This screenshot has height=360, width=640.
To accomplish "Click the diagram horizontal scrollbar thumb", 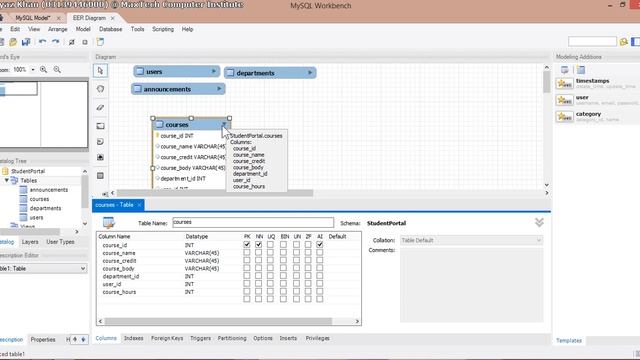I will pyautogui.click(x=215, y=193).
